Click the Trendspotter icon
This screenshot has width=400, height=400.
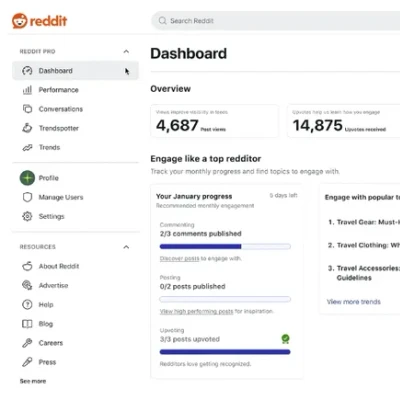pos(27,128)
